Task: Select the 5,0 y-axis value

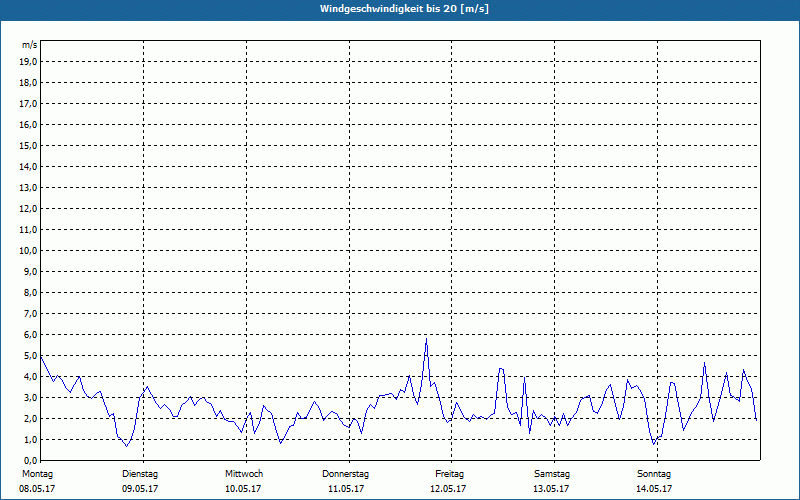Action: (x=30, y=356)
